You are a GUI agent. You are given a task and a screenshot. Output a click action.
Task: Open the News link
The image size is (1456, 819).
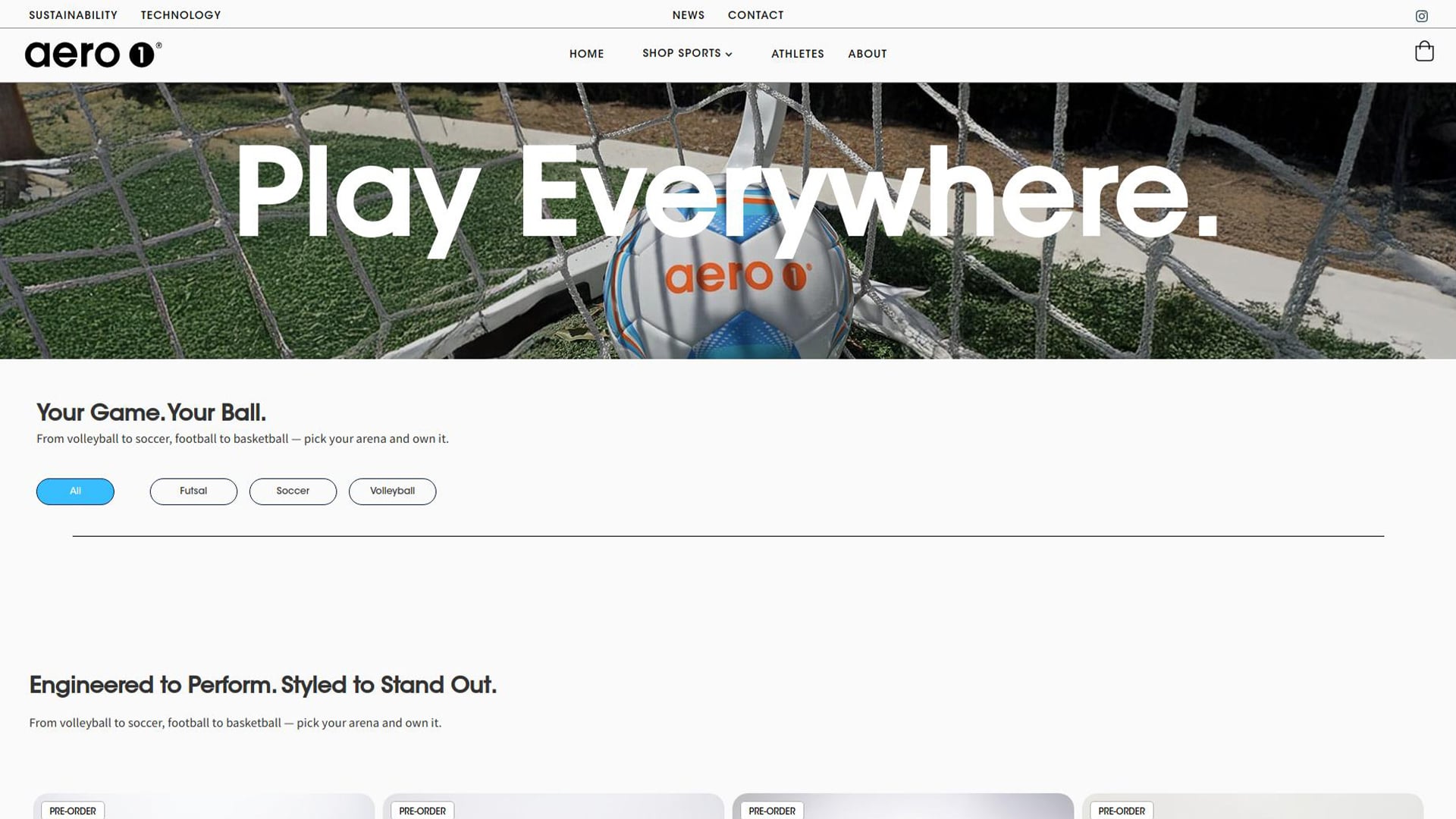[688, 15]
